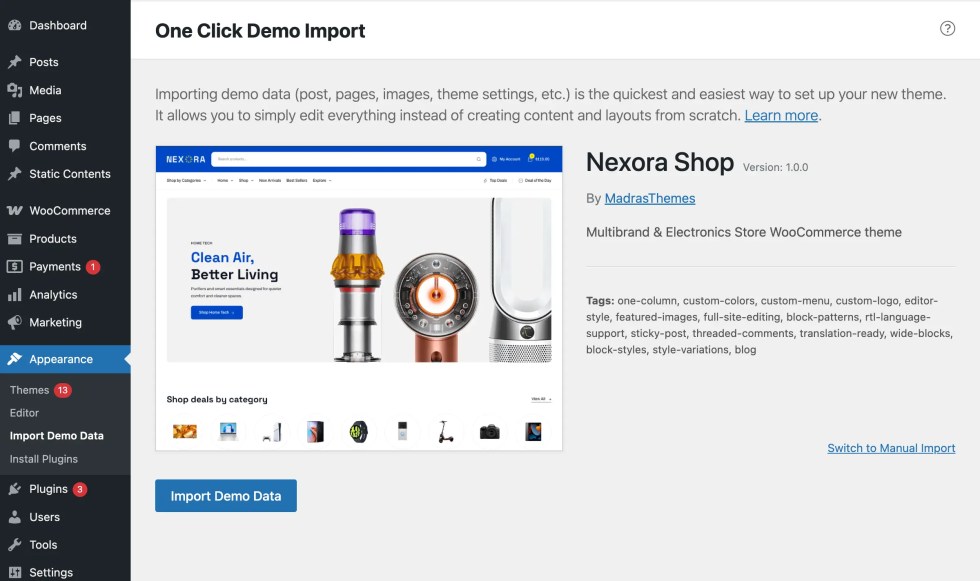Click the Shop Home Tech button in preview
The width and height of the screenshot is (980, 581).
point(217,312)
